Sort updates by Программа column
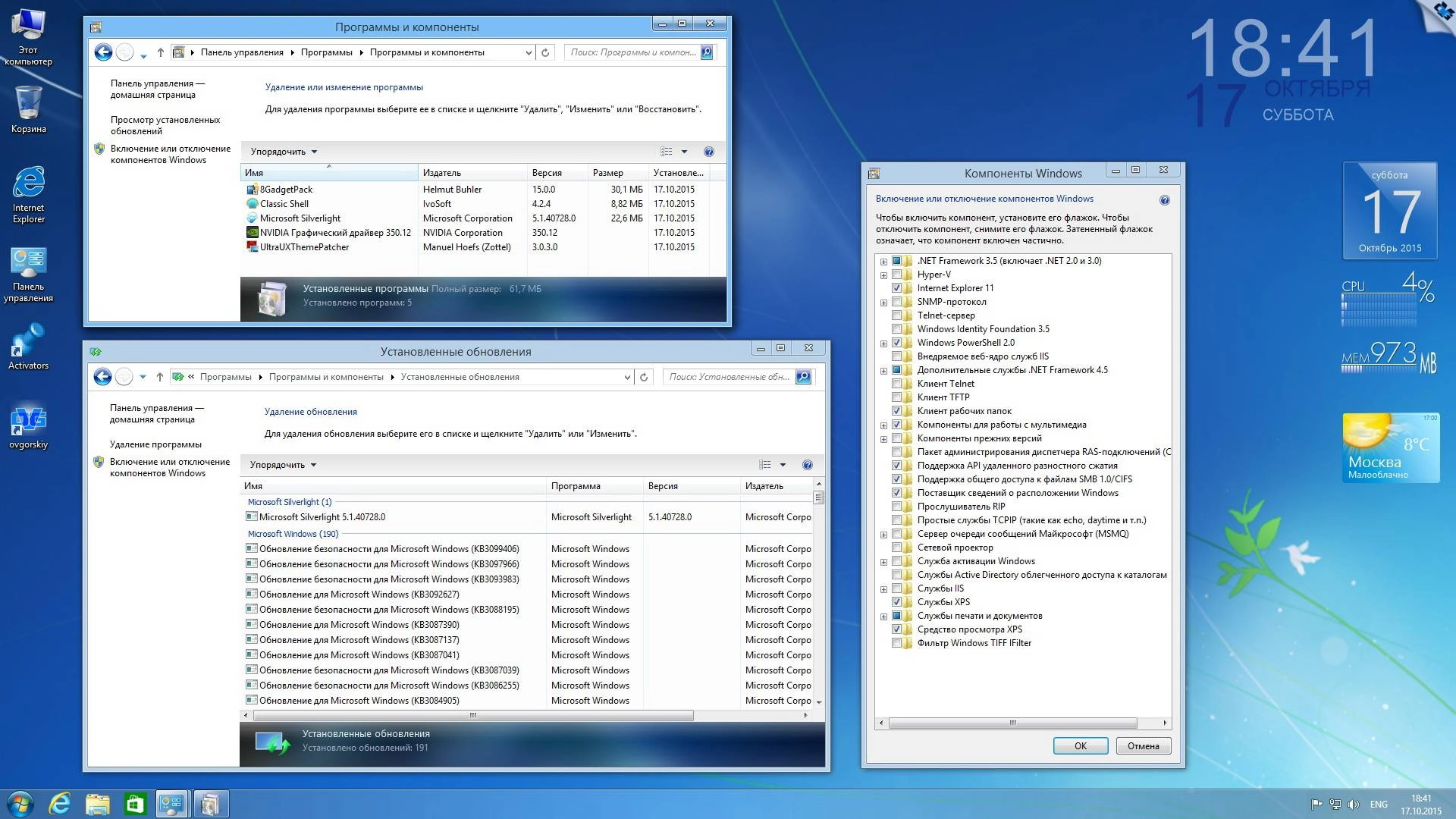1456x819 pixels. [595, 486]
